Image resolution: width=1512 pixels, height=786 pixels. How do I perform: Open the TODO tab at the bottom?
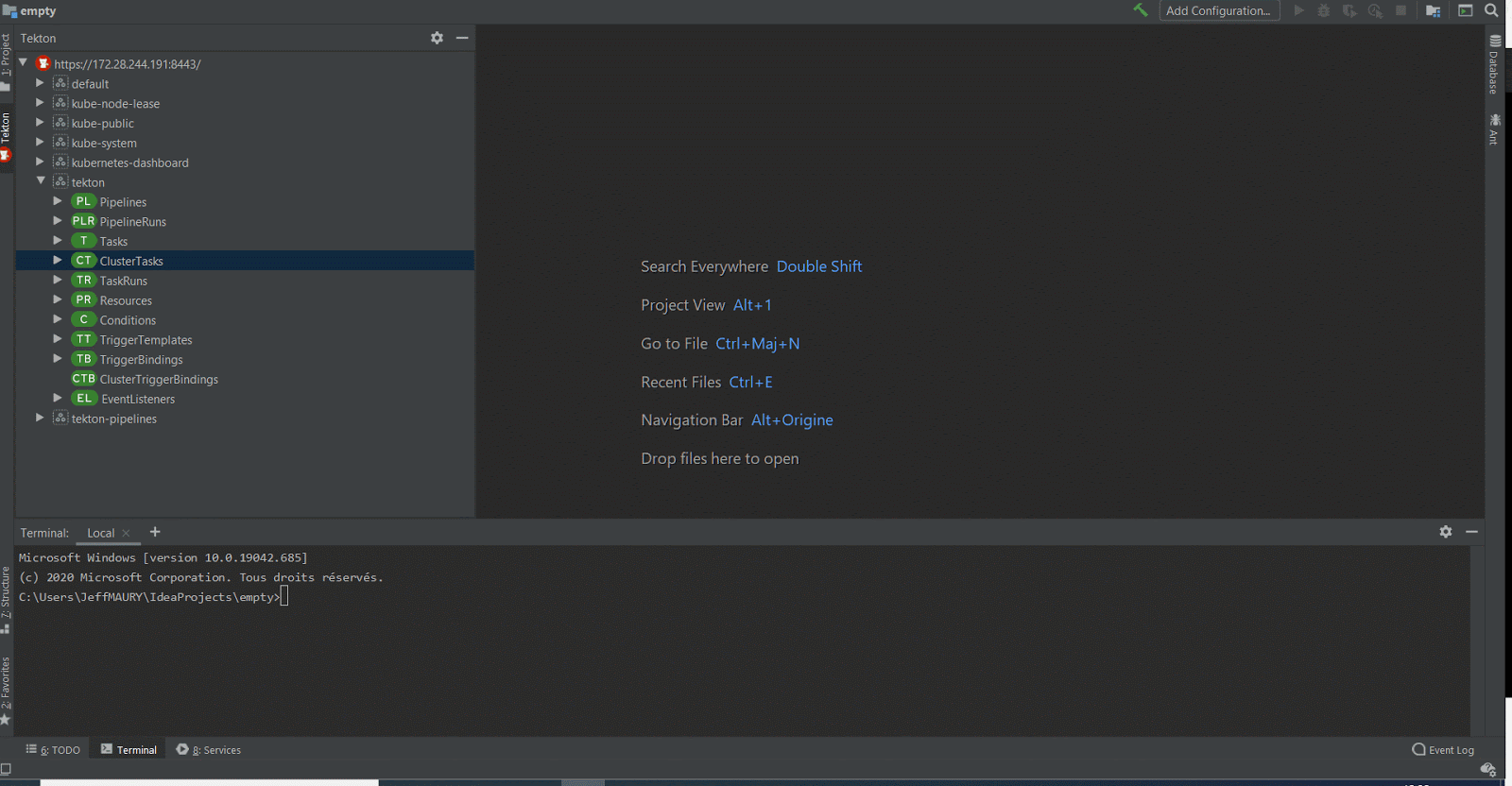(x=54, y=750)
